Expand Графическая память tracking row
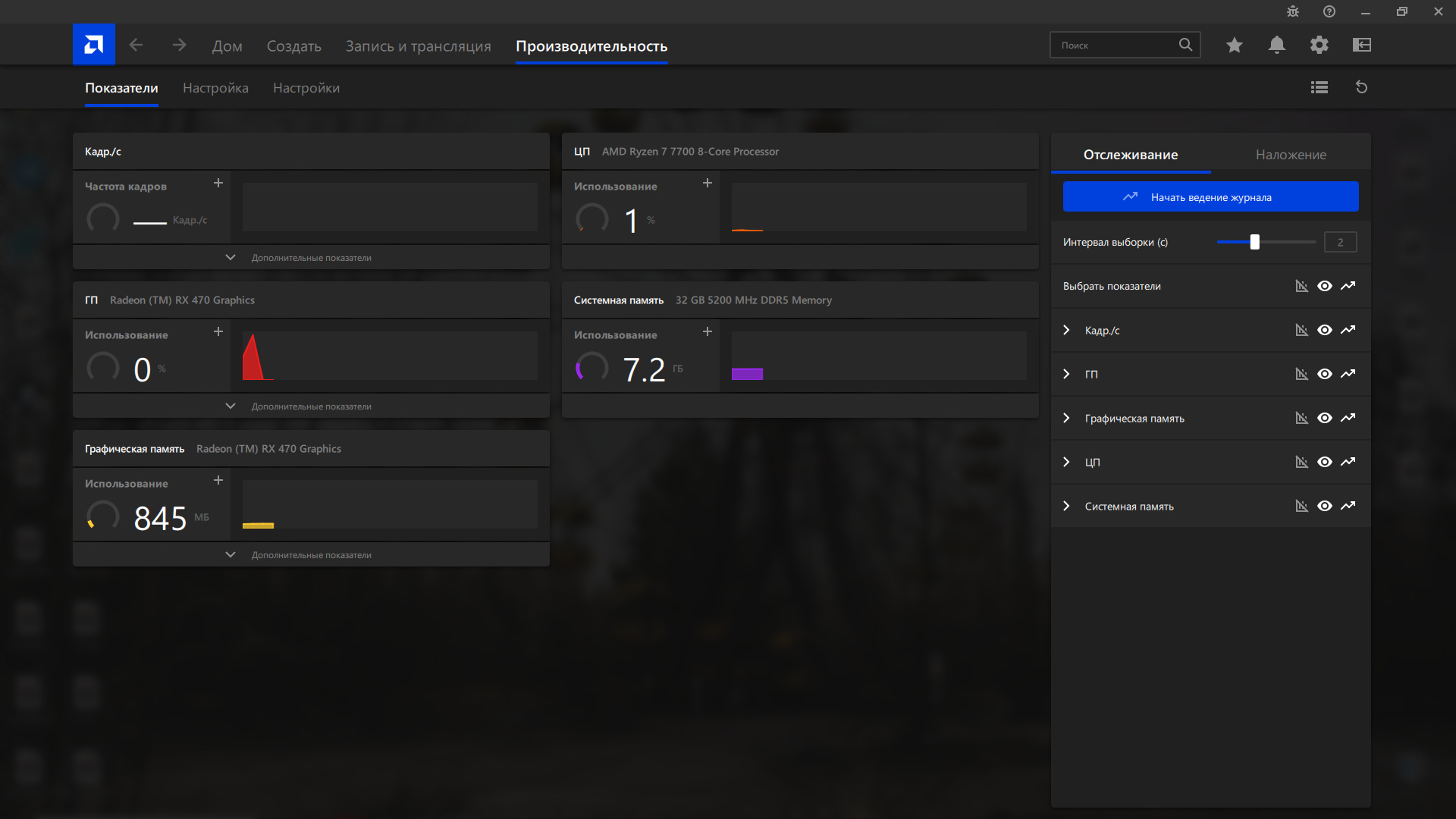 pos(1066,418)
